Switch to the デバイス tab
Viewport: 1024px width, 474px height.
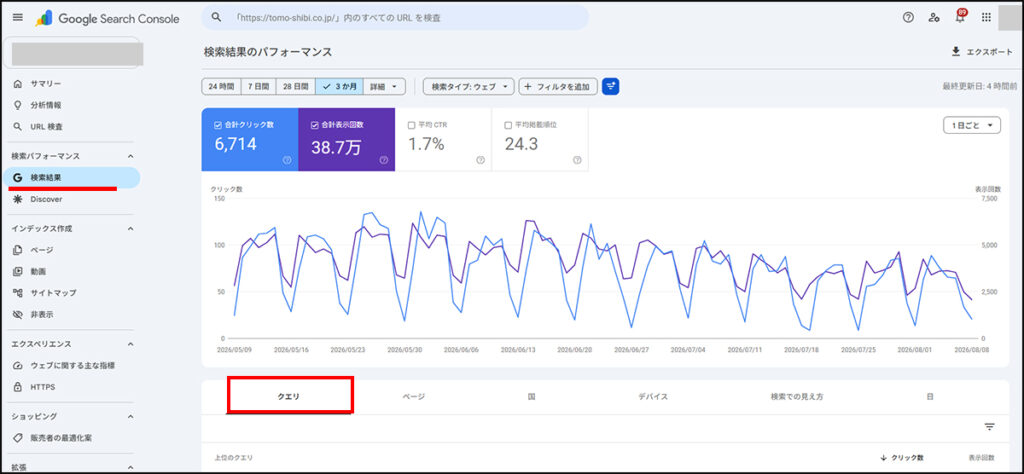click(653, 396)
